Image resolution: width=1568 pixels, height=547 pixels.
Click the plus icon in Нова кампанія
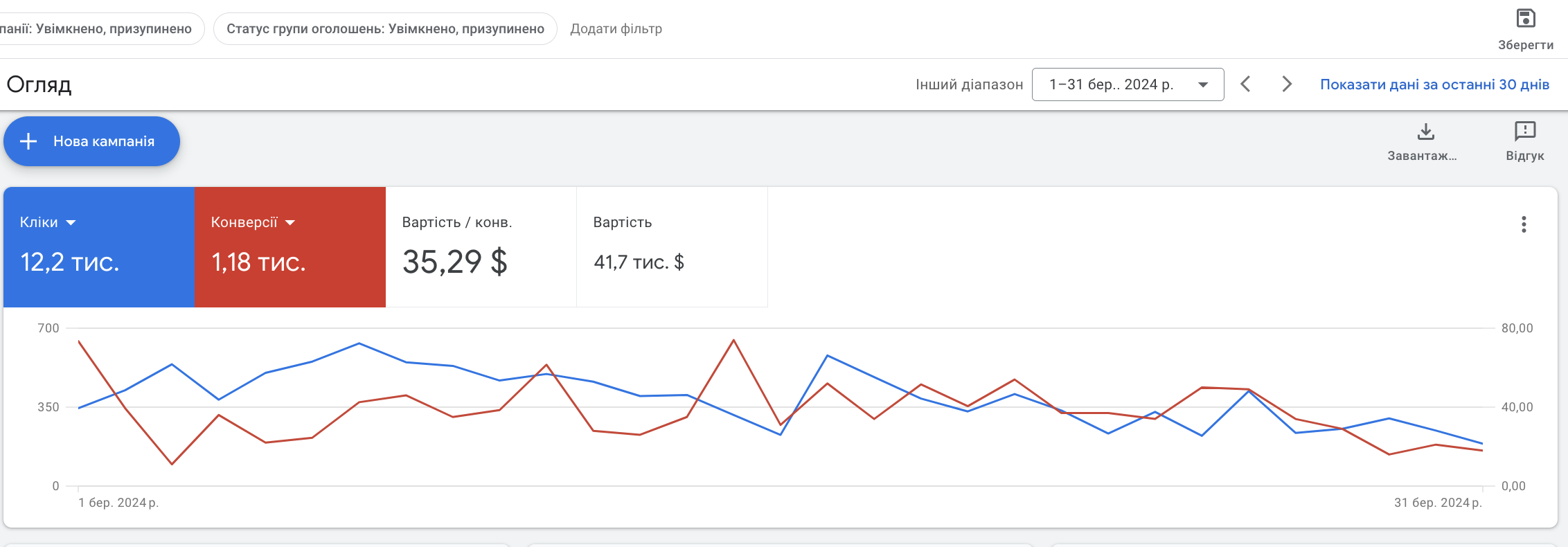click(x=28, y=141)
